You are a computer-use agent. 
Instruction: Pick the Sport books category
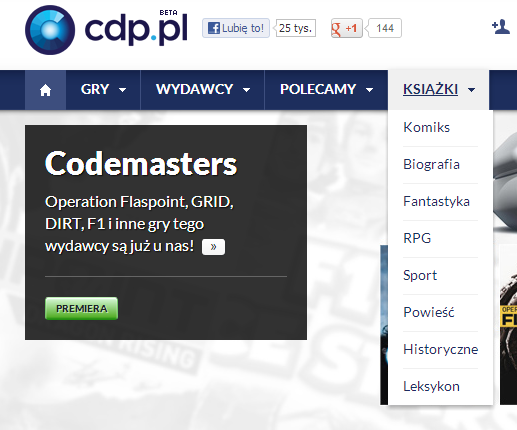tap(420, 275)
